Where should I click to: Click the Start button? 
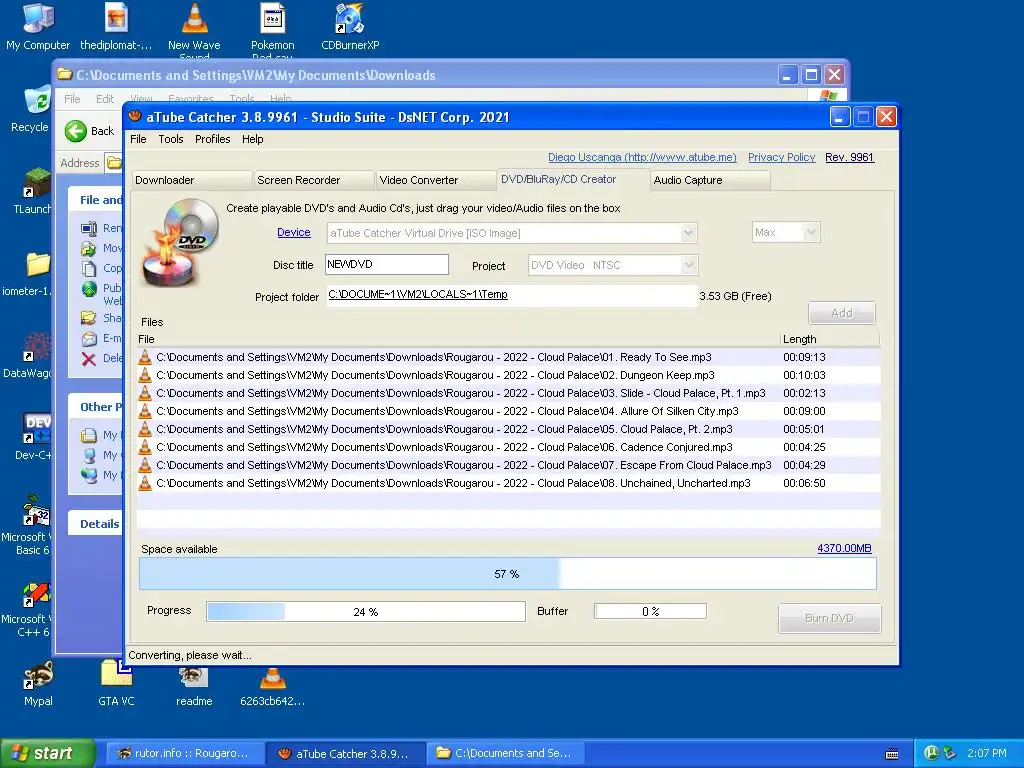pos(47,753)
